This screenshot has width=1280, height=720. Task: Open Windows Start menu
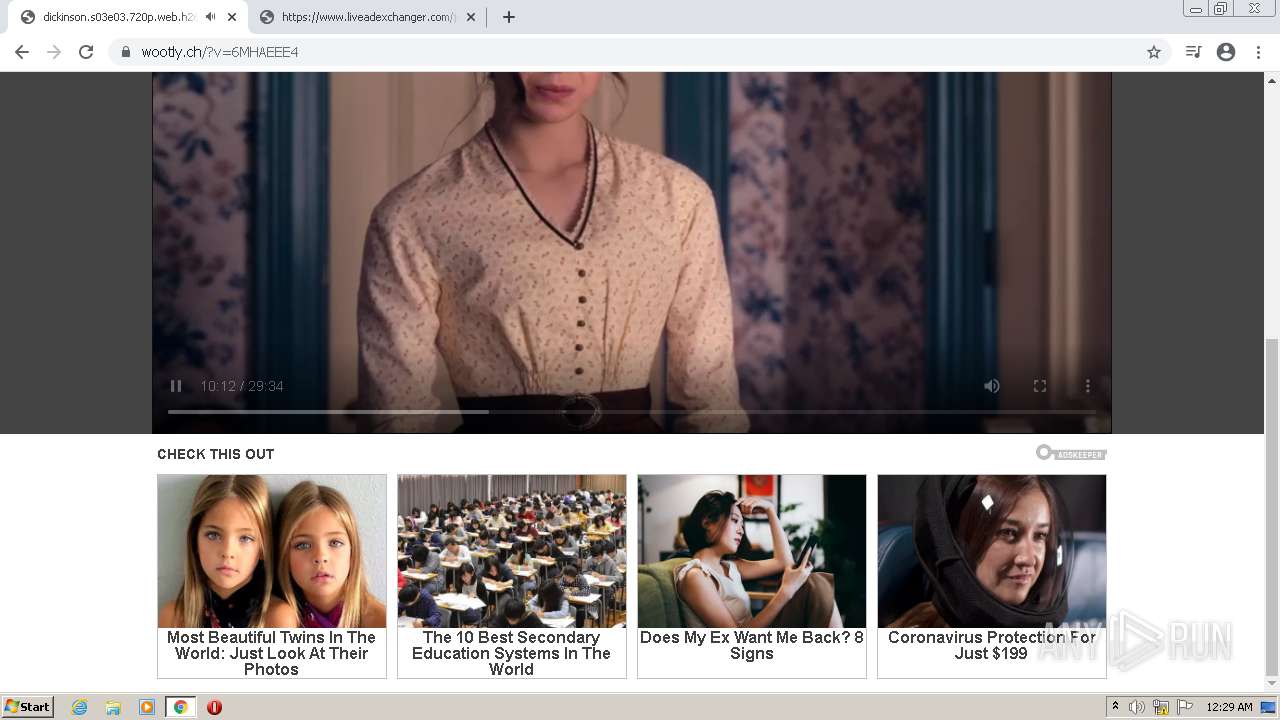[28, 707]
